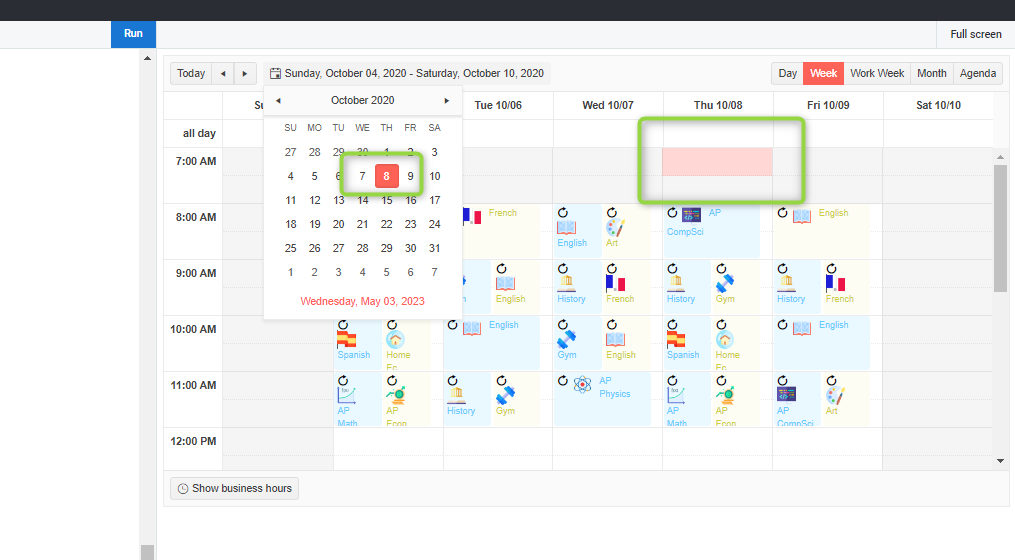This screenshot has height=560, width=1015.
Task: Click the French flag icon on Friday 9 AM
Action: click(x=835, y=284)
